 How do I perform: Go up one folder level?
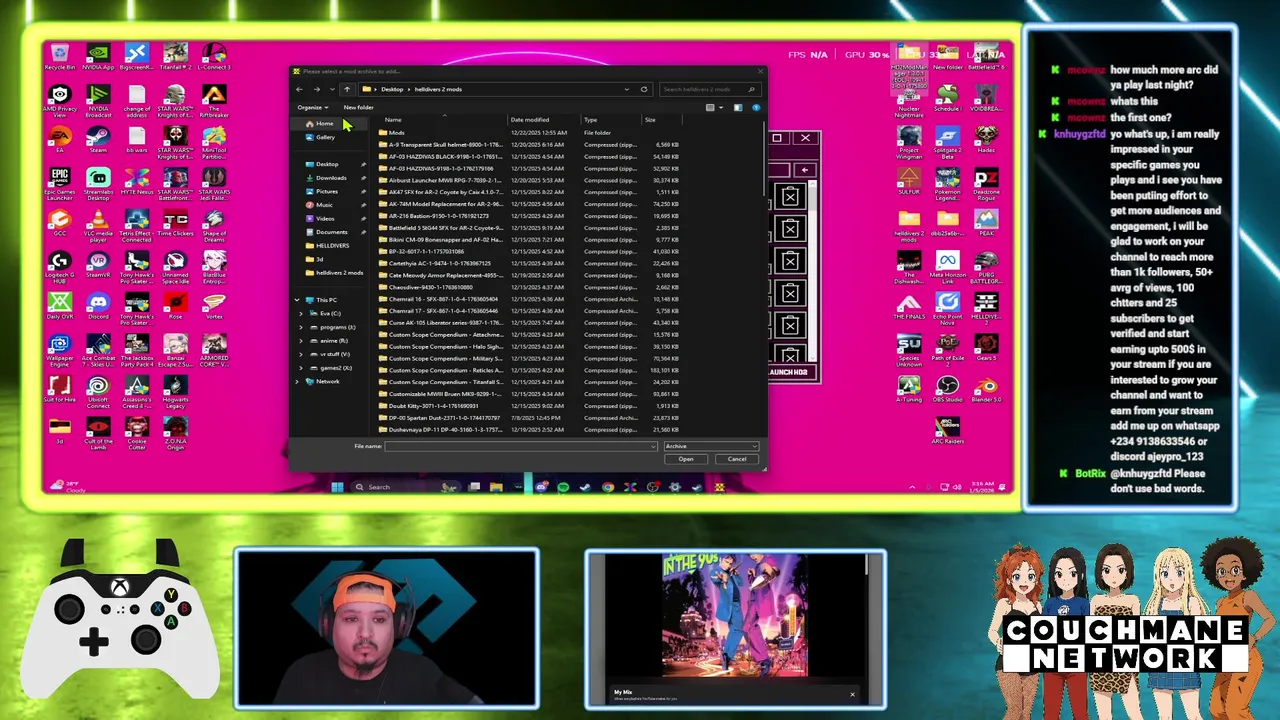pos(347,89)
